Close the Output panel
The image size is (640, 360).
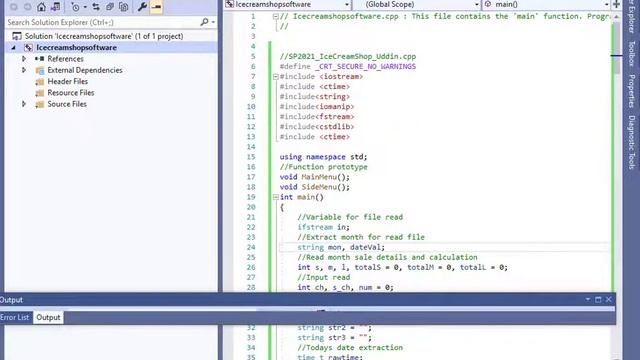coord(609,300)
